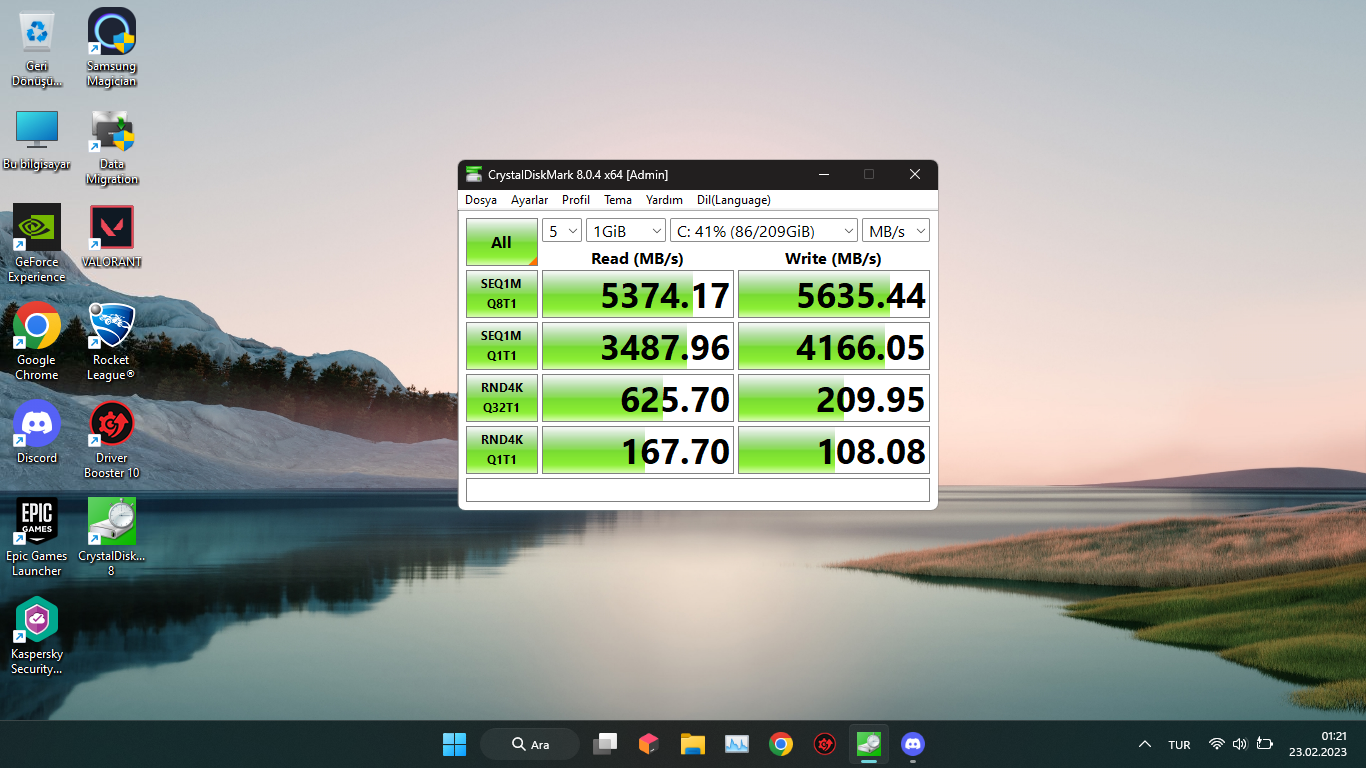1366x768 pixels.
Task: Click the 209.95 write result
Action: click(834, 398)
